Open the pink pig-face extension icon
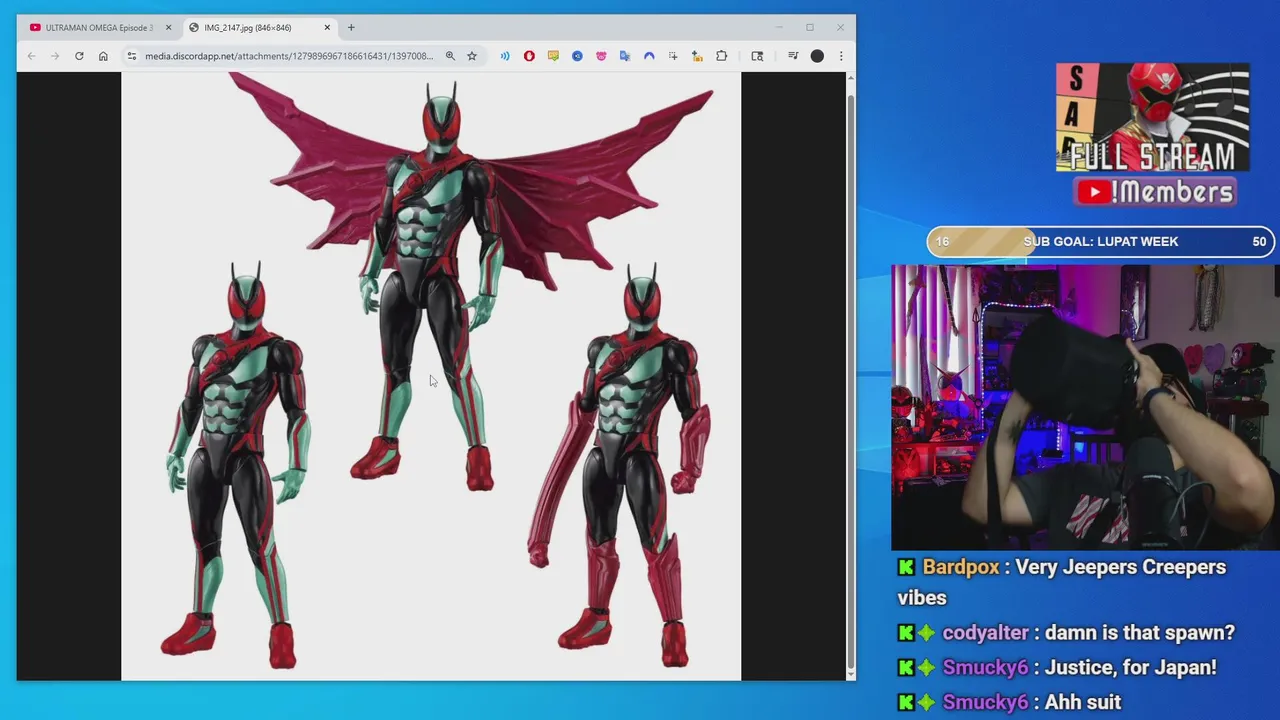Viewport: 1280px width, 720px height. coord(601,56)
